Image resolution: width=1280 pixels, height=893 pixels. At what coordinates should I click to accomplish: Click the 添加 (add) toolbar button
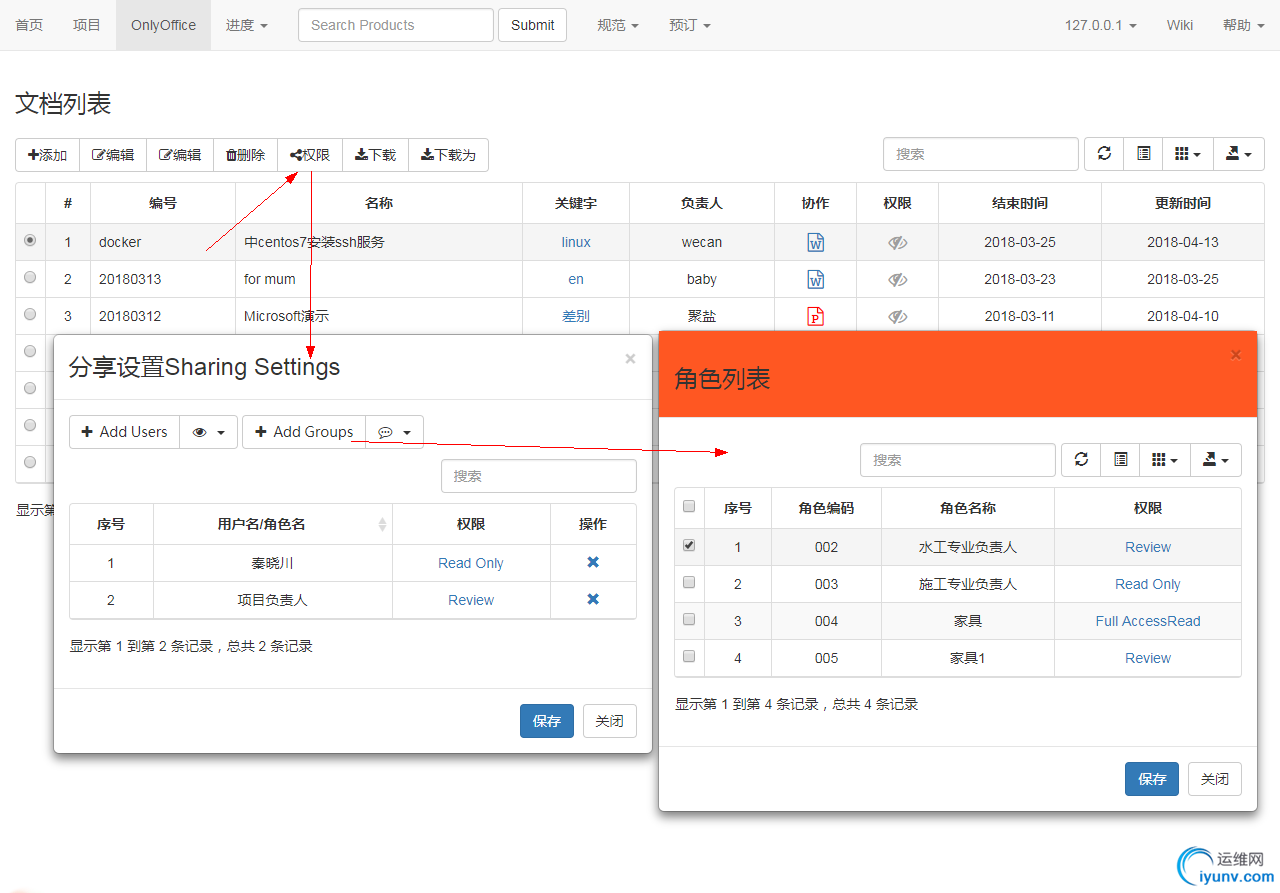pos(47,155)
